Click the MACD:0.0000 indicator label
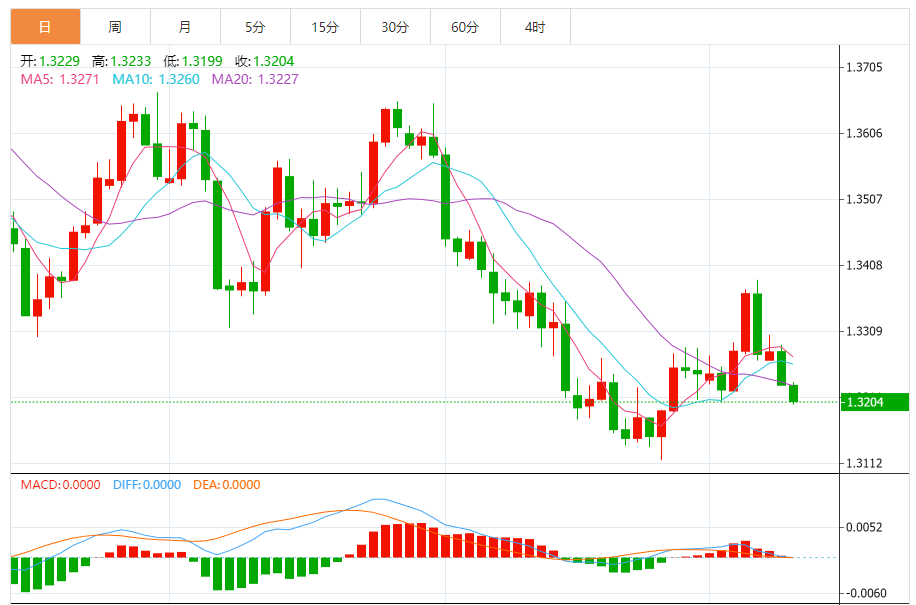916x605 pixels. pyautogui.click(x=61, y=485)
